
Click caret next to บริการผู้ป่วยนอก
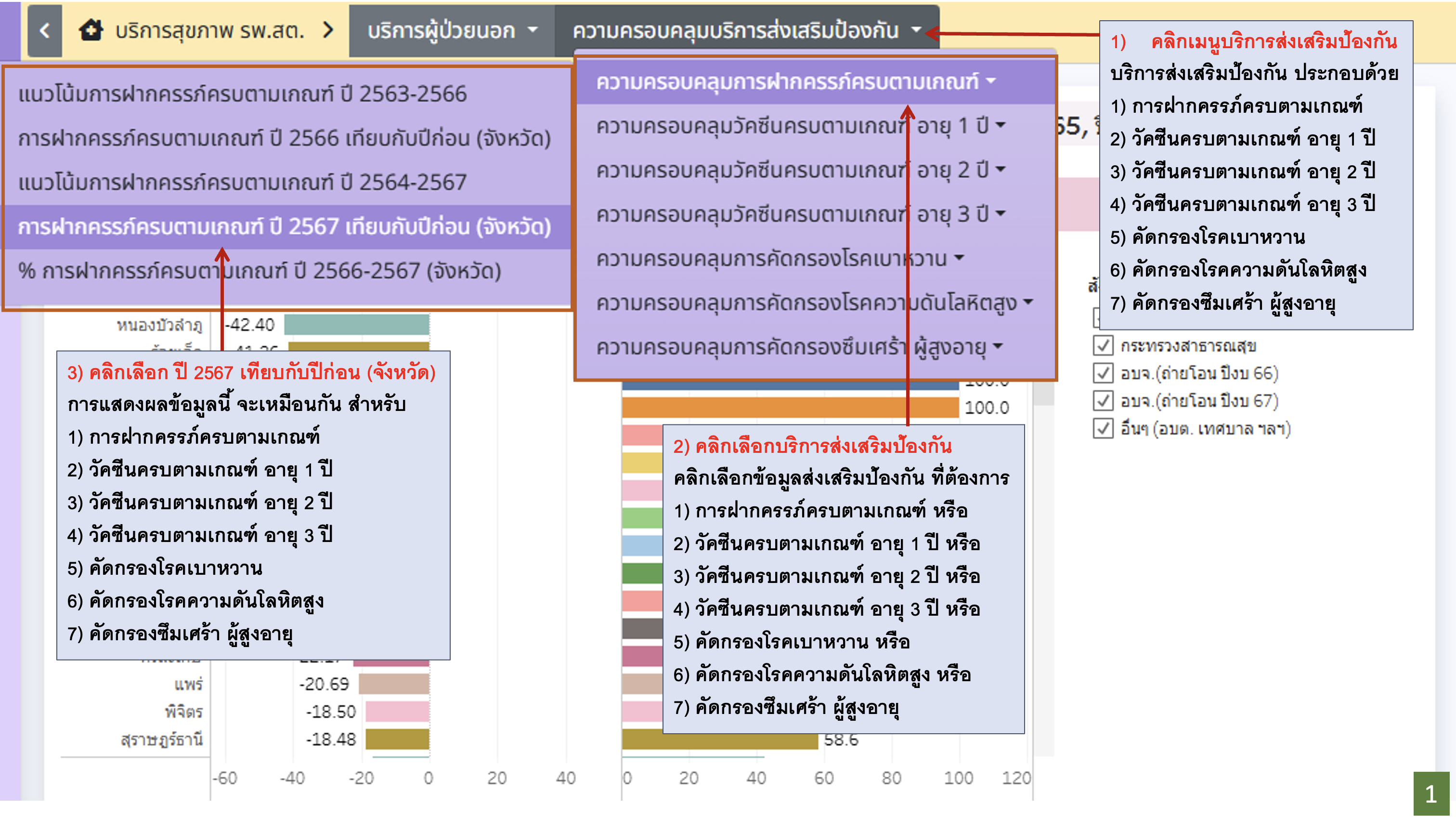click(533, 30)
